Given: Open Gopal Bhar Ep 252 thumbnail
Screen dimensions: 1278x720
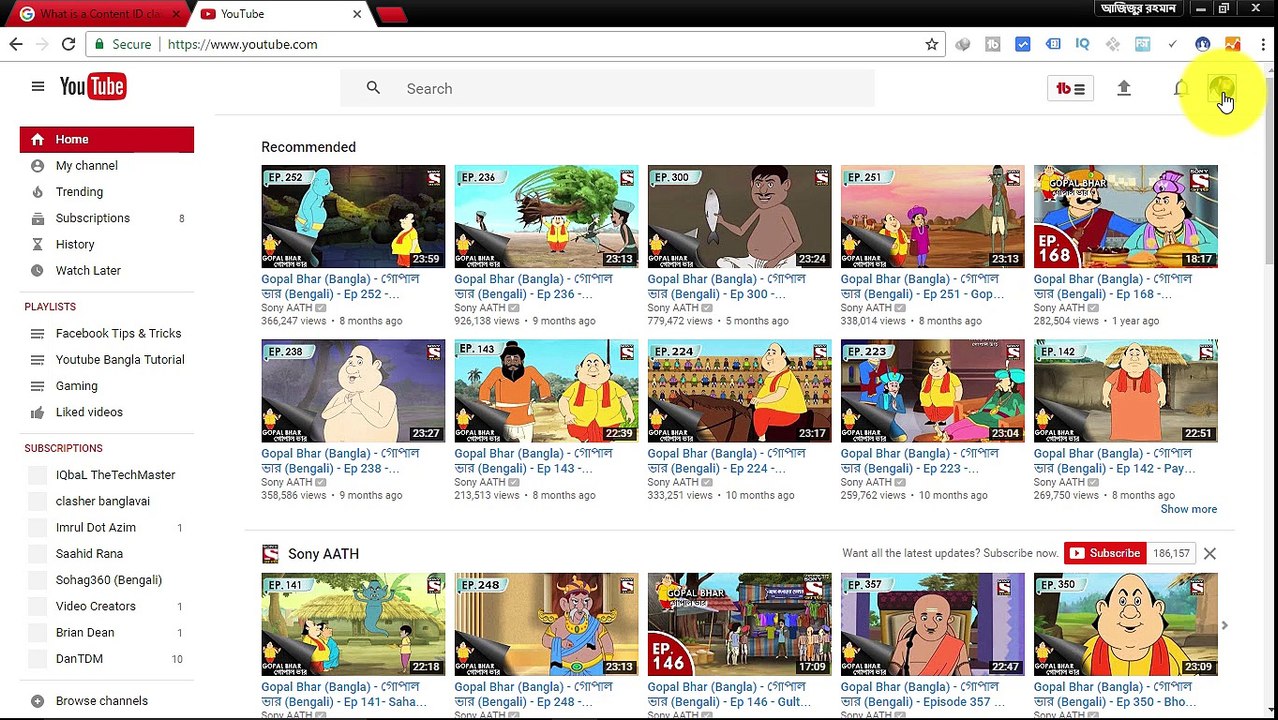Looking at the screenshot, I should [353, 217].
